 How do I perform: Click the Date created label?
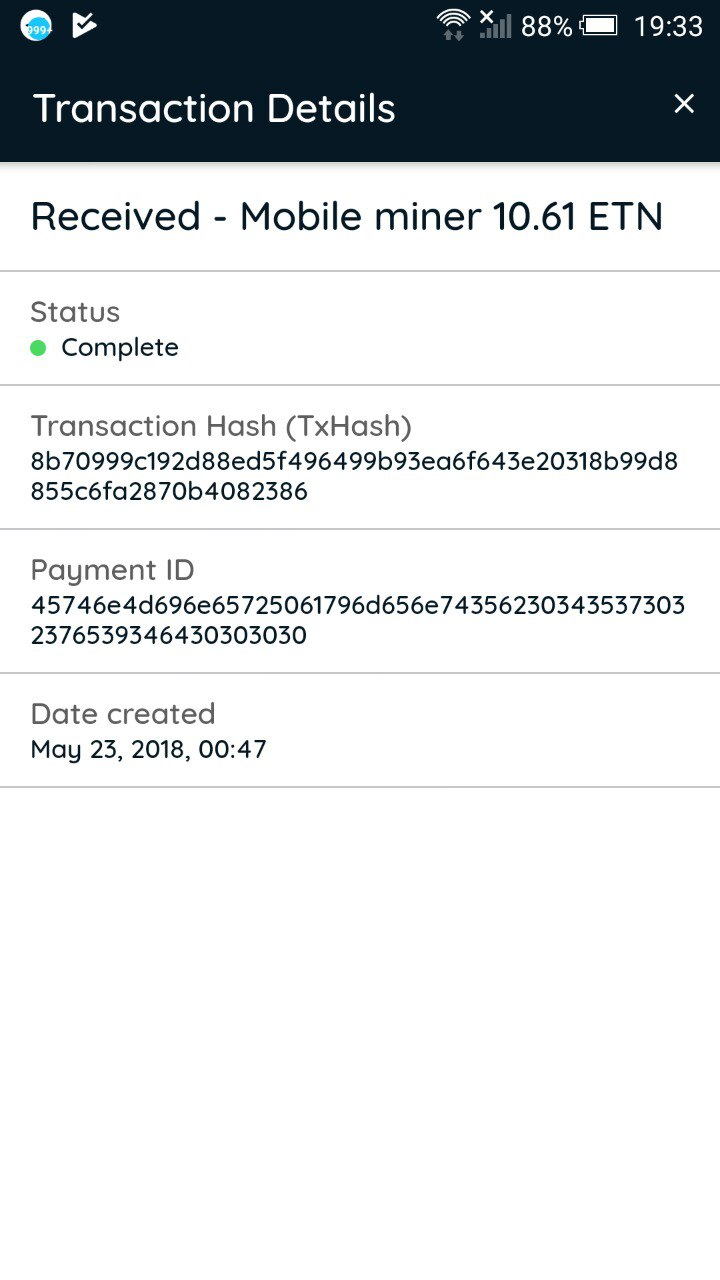[x=123, y=714]
